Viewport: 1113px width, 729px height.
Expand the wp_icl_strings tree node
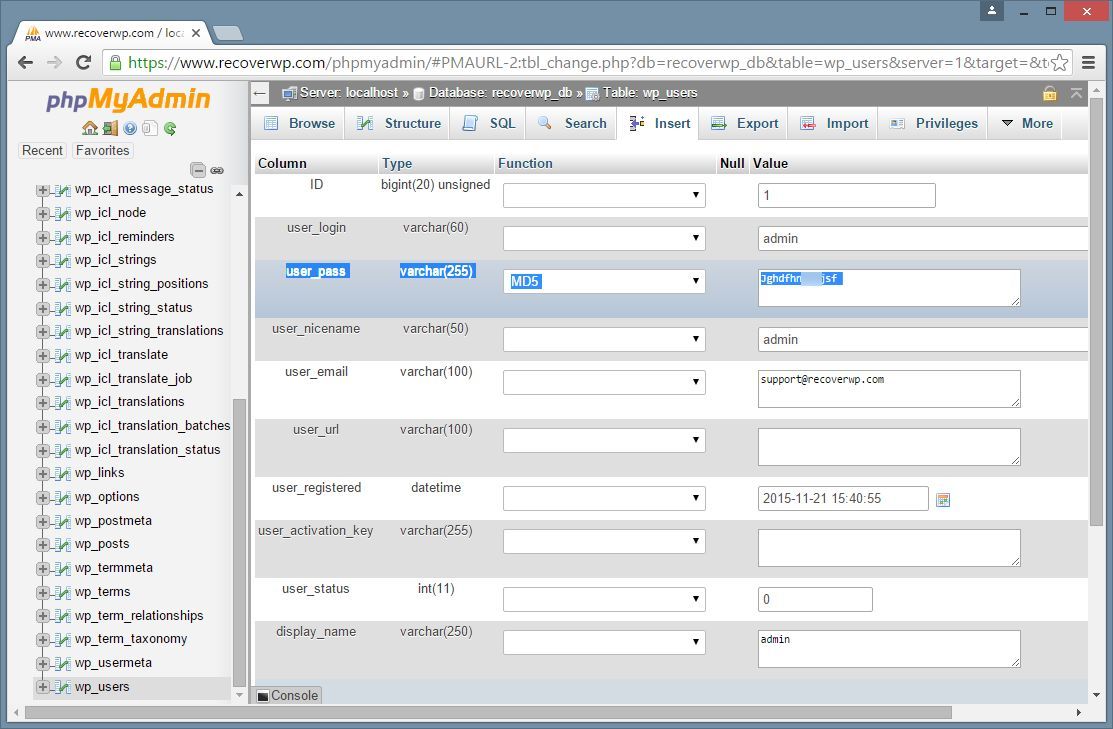[43, 261]
